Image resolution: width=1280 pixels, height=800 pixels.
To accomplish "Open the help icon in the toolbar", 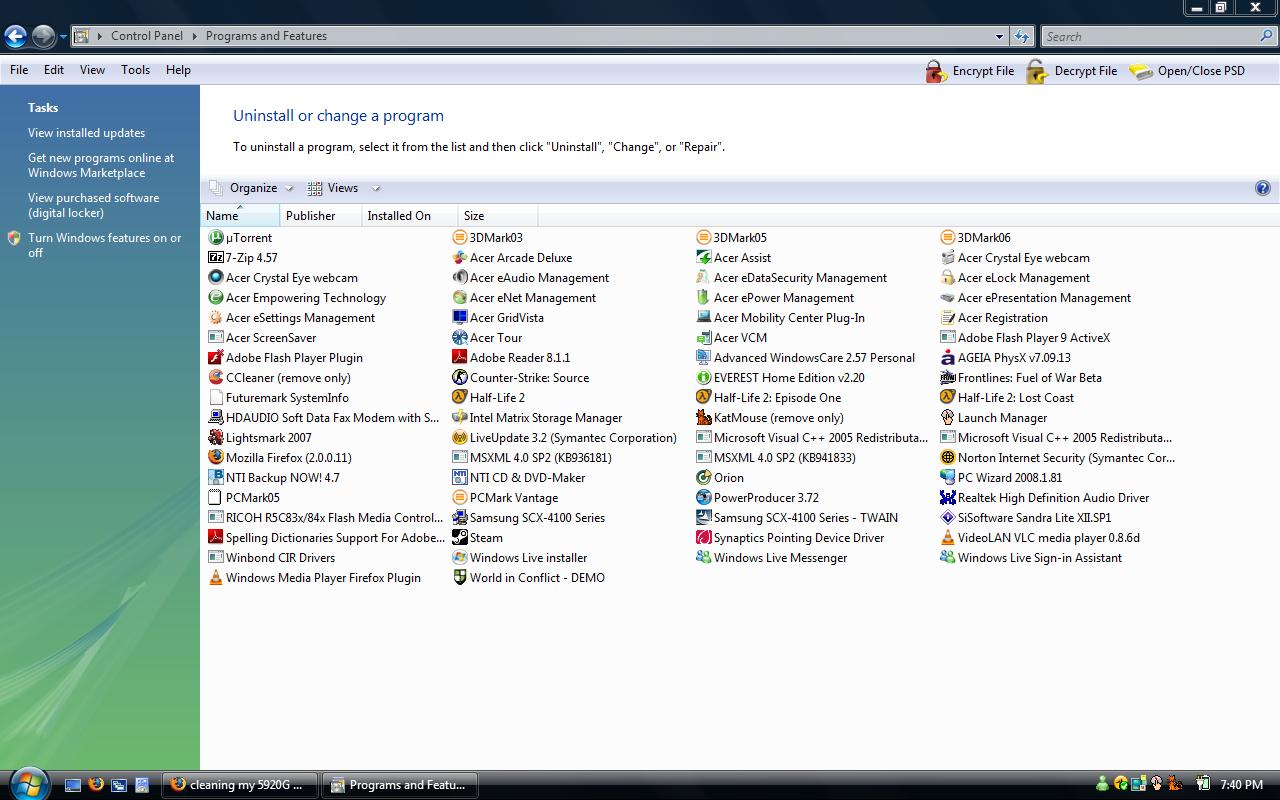I will (x=1262, y=188).
